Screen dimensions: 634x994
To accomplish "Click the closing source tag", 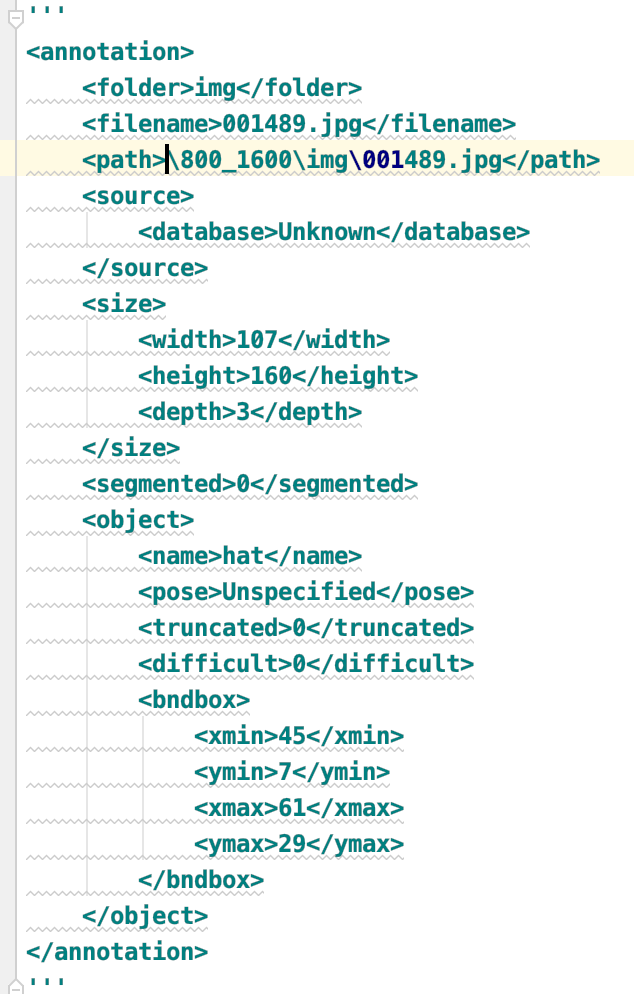I will click(x=145, y=268).
